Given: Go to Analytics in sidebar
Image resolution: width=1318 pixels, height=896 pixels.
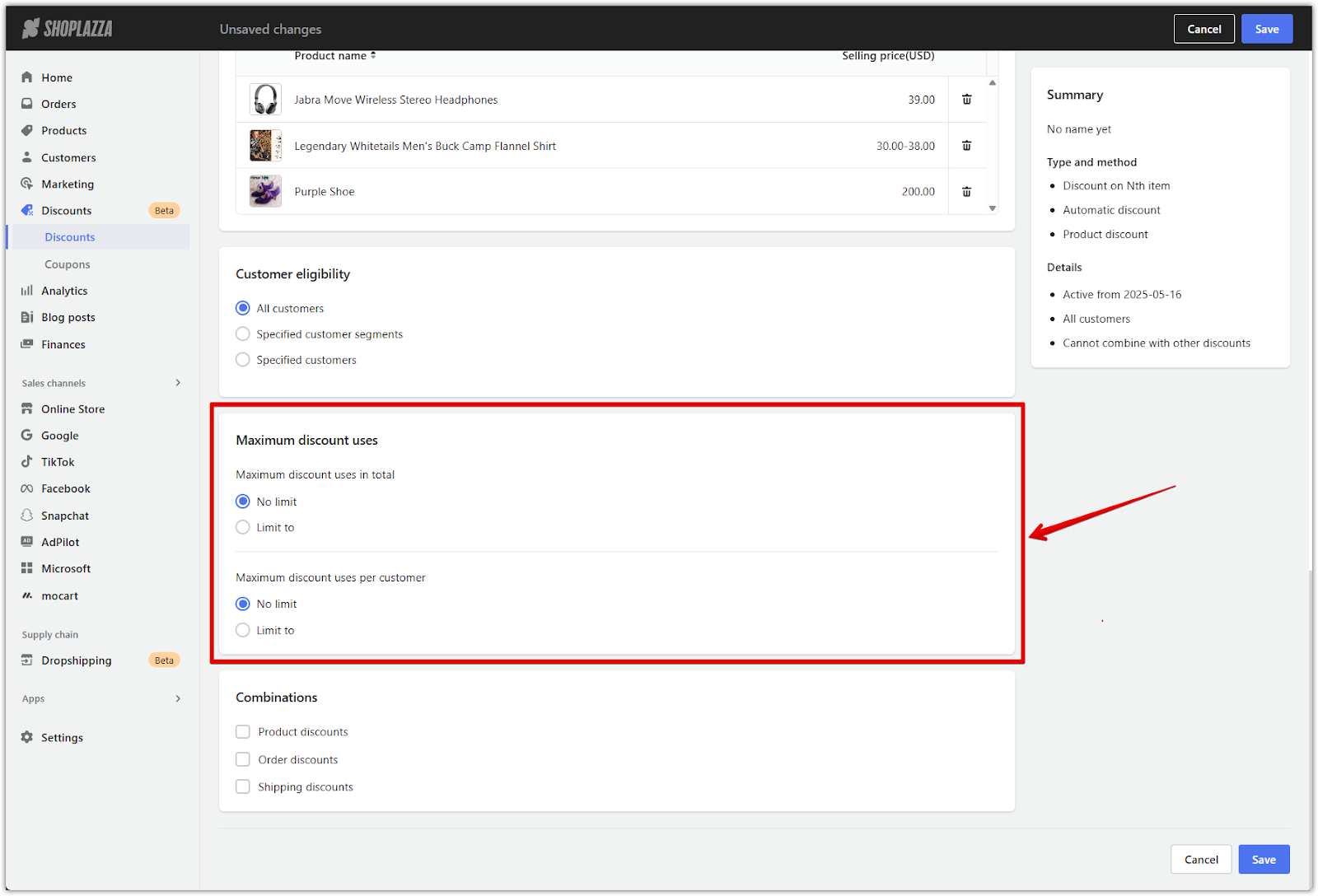Looking at the screenshot, I should 64,291.
